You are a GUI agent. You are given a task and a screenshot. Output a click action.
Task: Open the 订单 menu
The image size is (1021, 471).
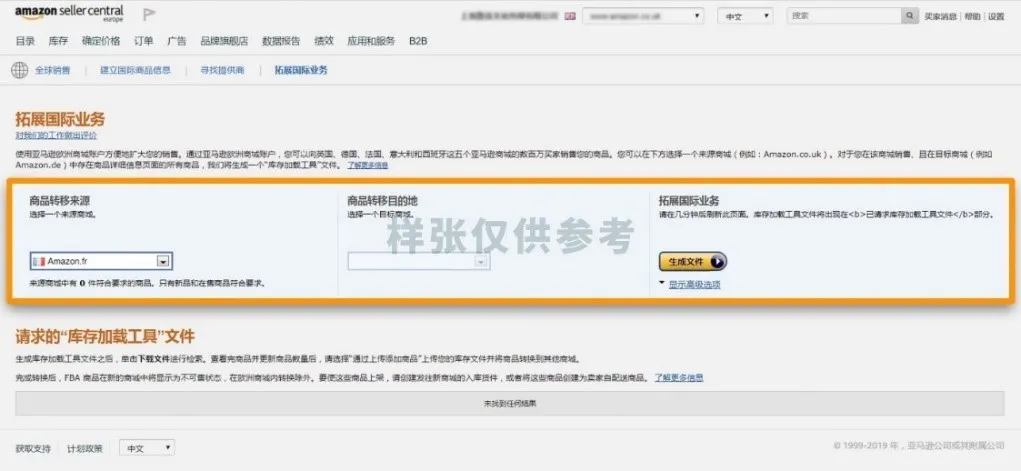pyautogui.click(x=143, y=41)
